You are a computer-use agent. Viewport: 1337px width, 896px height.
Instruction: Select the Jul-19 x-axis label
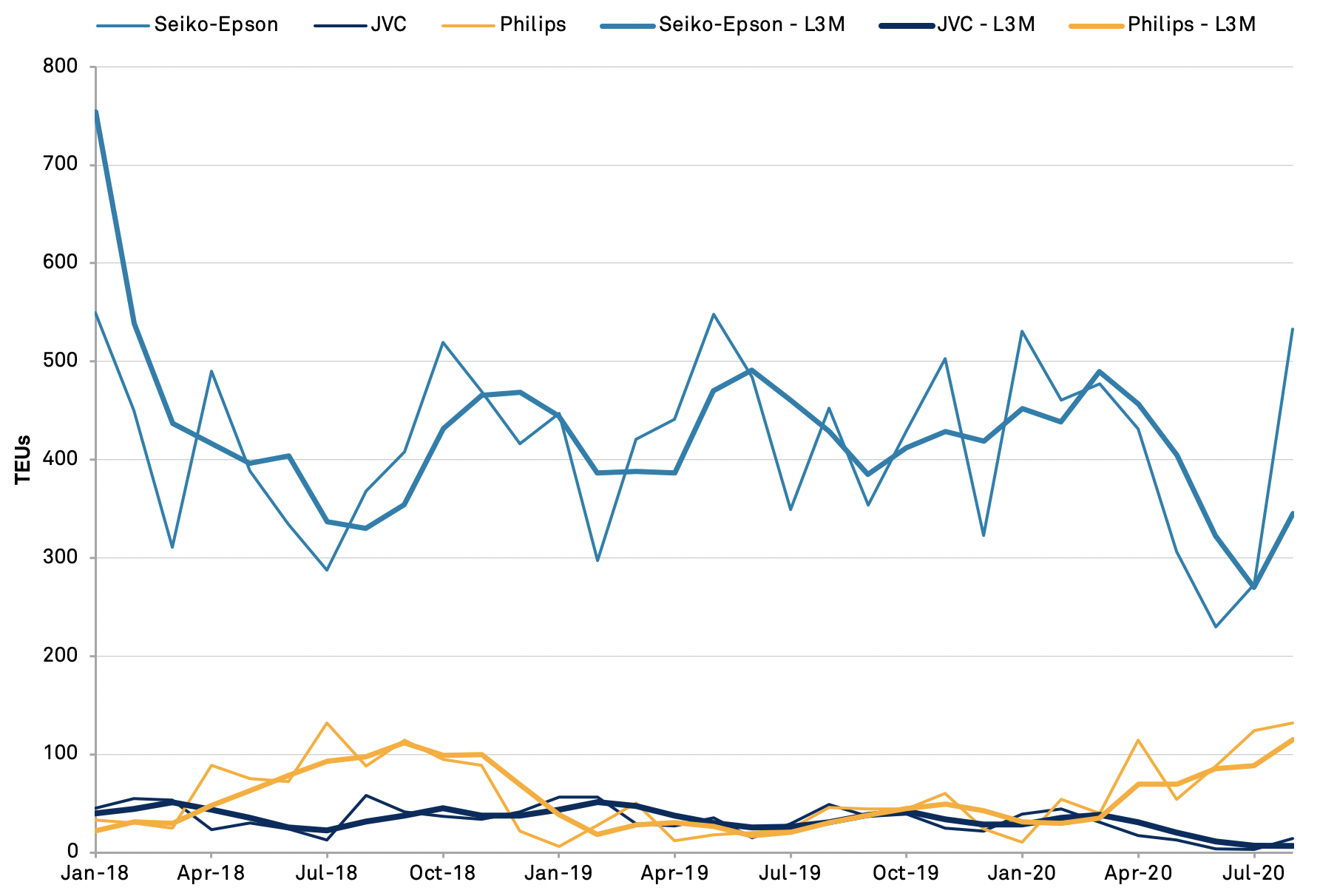[790, 873]
